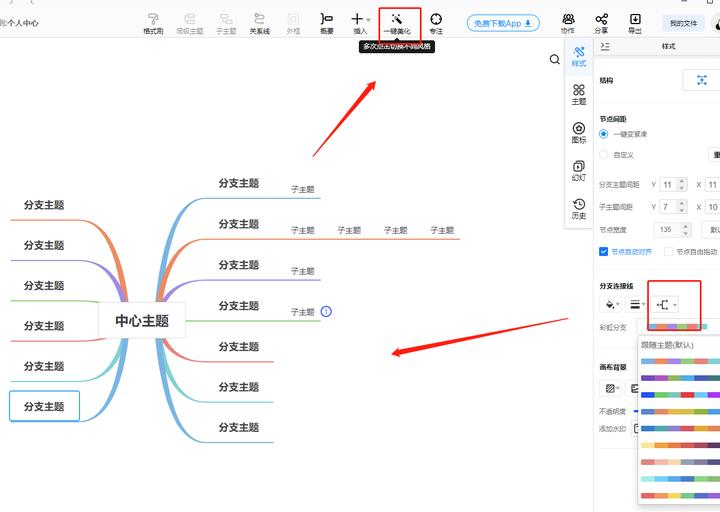
Task: Click the 子主题间距 Y value field
Action: pyautogui.click(x=669, y=207)
